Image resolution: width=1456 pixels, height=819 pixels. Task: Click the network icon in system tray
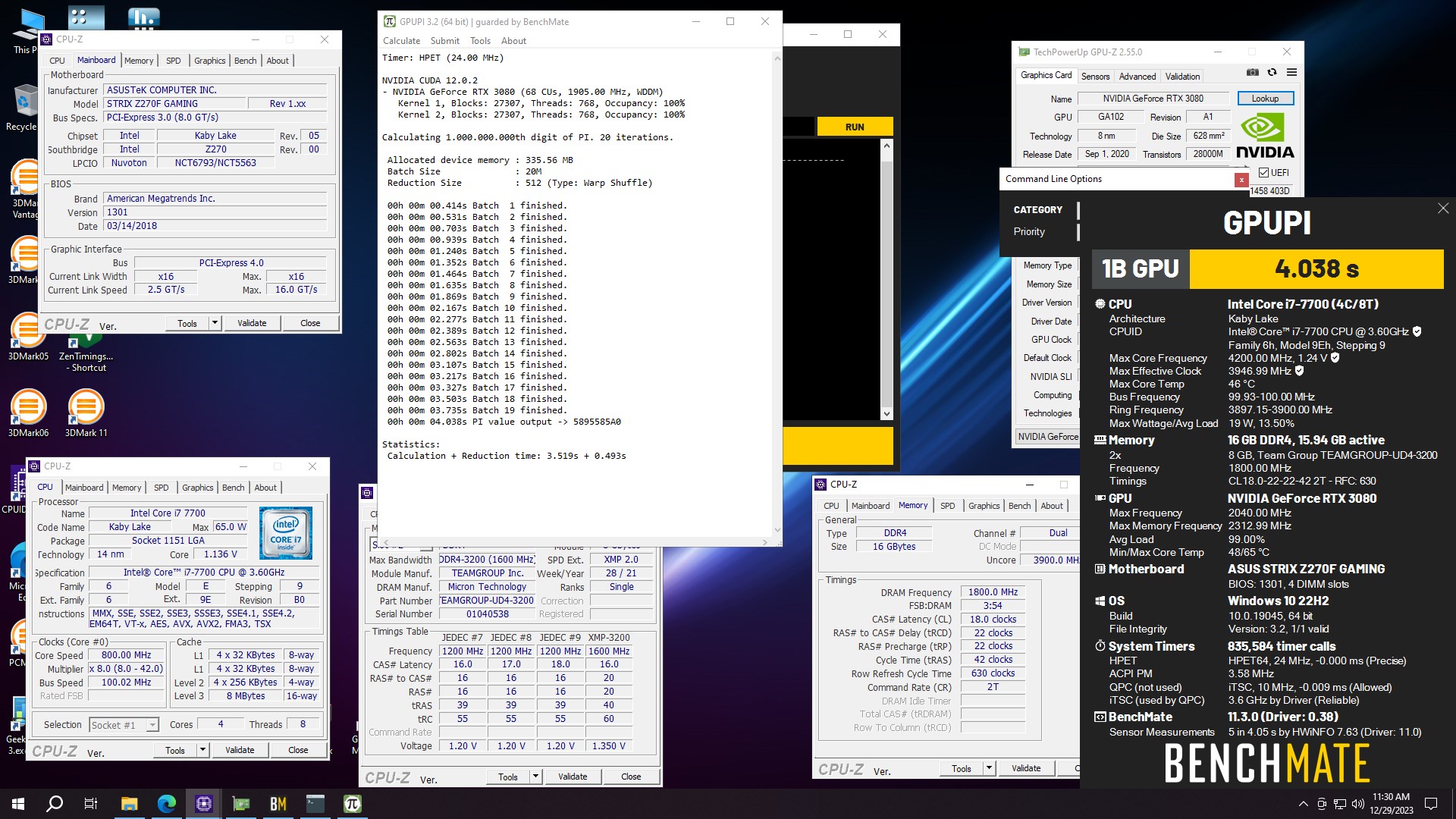pyautogui.click(x=1340, y=804)
